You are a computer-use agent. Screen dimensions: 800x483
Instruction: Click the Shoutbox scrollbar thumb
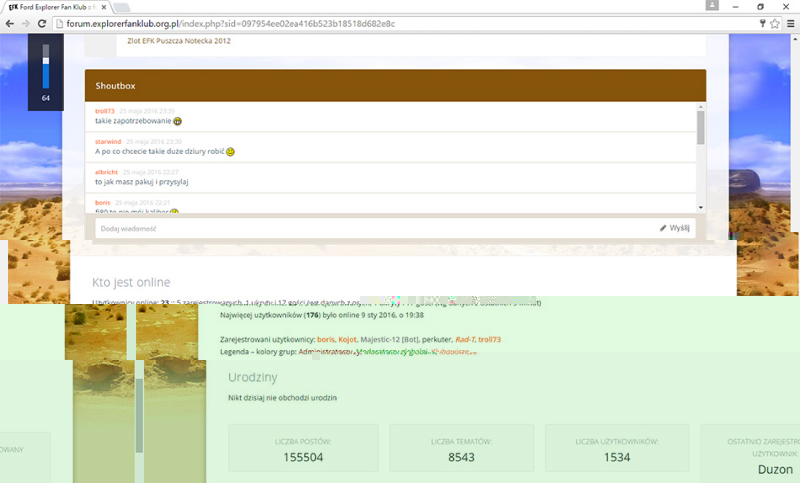tap(701, 128)
